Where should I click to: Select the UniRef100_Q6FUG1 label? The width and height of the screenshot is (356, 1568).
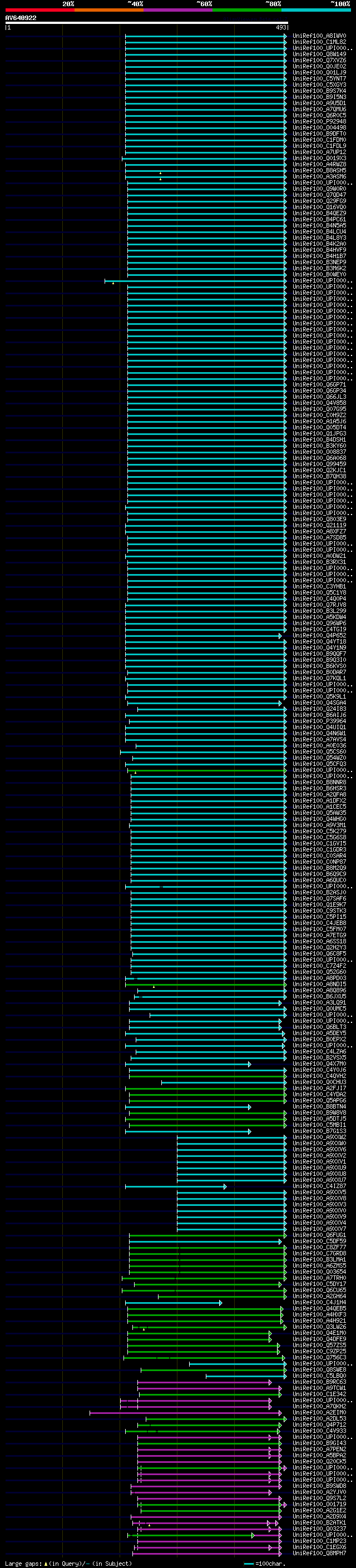click(x=319, y=1235)
